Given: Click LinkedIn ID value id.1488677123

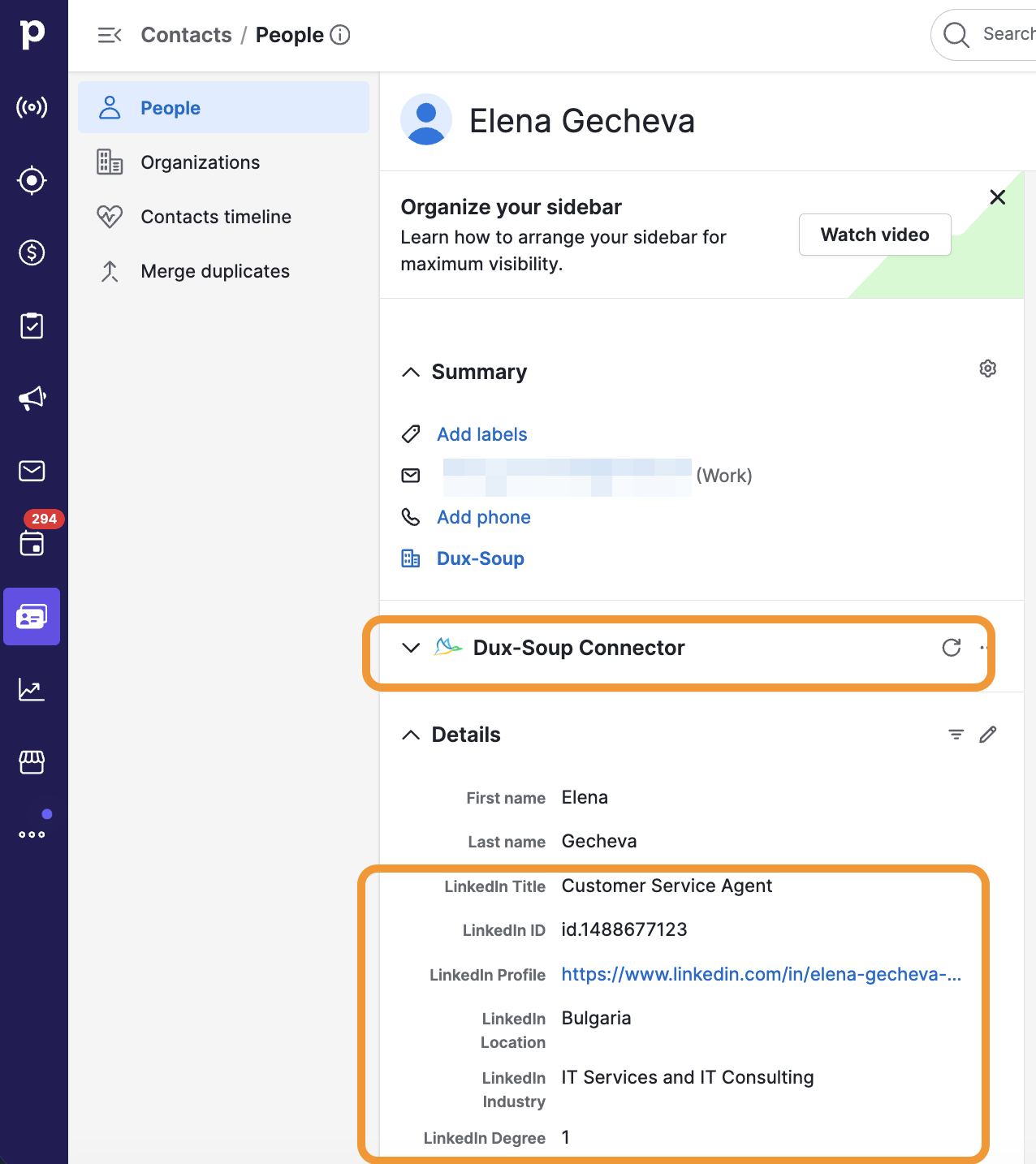Looking at the screenshot, I should point(624,929).
